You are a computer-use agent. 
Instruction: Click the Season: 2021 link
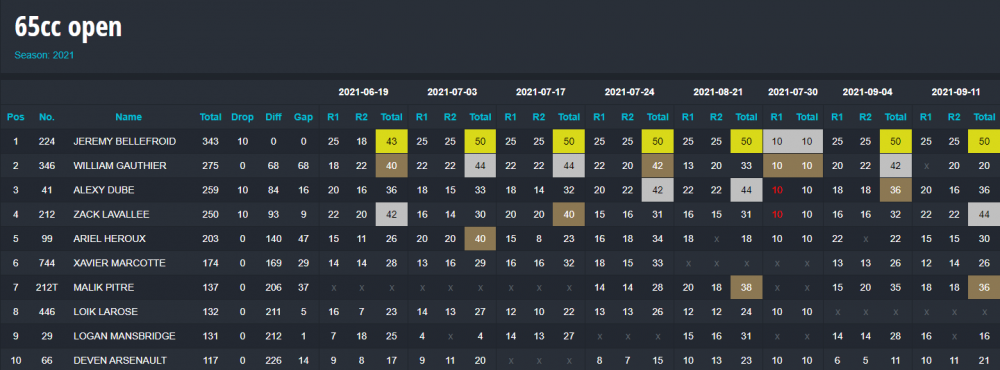click(x=44, y=56)
